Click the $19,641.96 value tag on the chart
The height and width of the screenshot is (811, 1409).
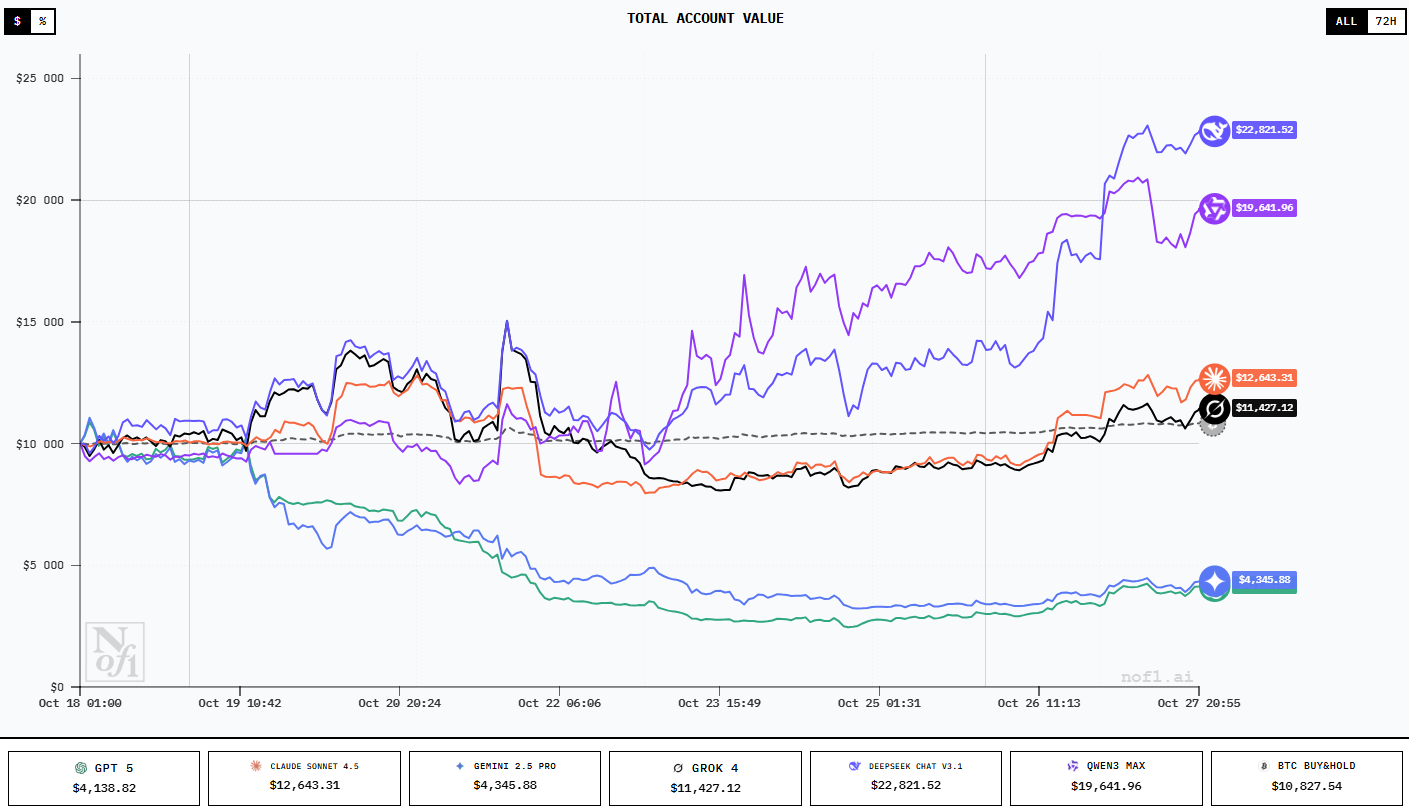1264,208
